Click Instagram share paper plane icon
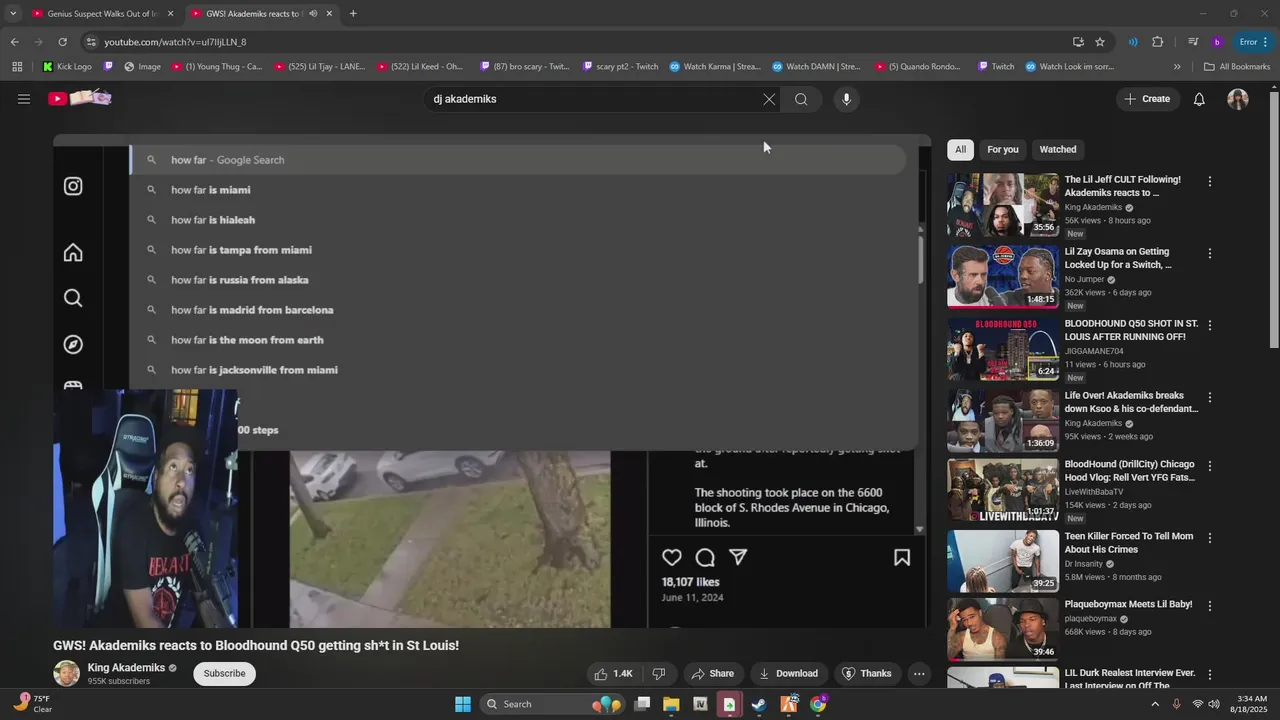Image resolution: width=1280 pixels, height=720 pixels. coord(738,557)
